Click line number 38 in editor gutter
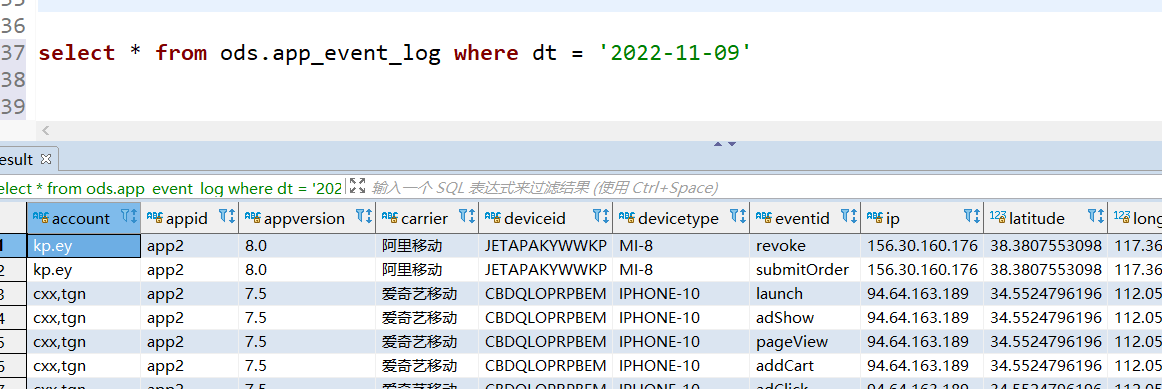The width and height of the screenshot is (1162, 389). point(13,79)
